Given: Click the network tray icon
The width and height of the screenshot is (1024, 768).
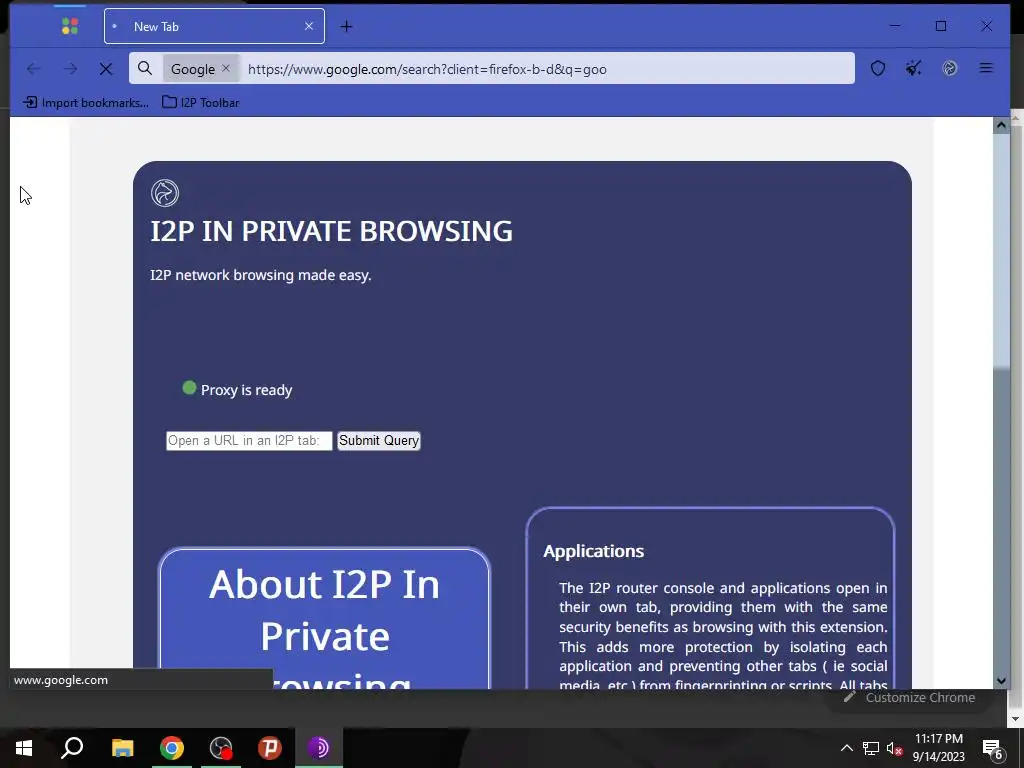Looking at the screenshot, I should coord(871,748).
